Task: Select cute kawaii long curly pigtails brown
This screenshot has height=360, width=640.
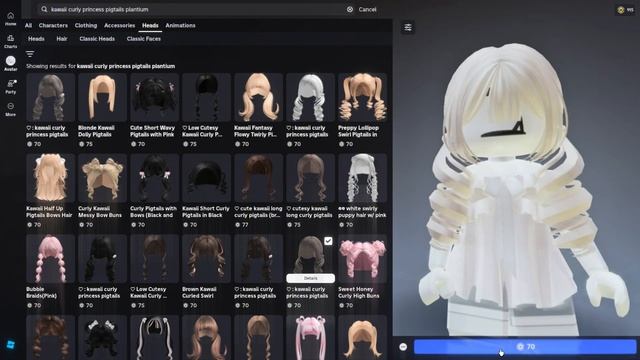Action: point(258,178)
